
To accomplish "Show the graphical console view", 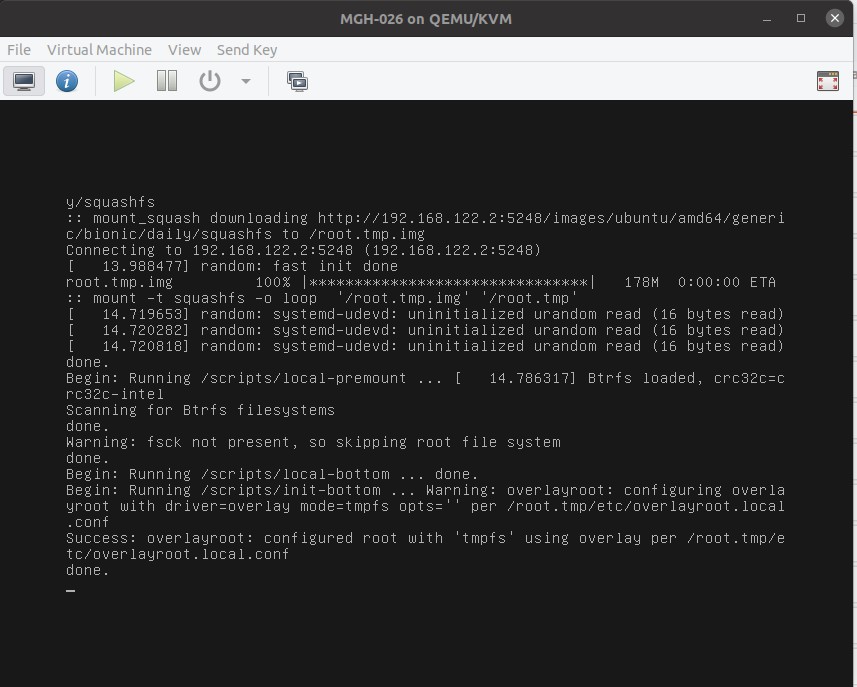I will coord(24,81).
